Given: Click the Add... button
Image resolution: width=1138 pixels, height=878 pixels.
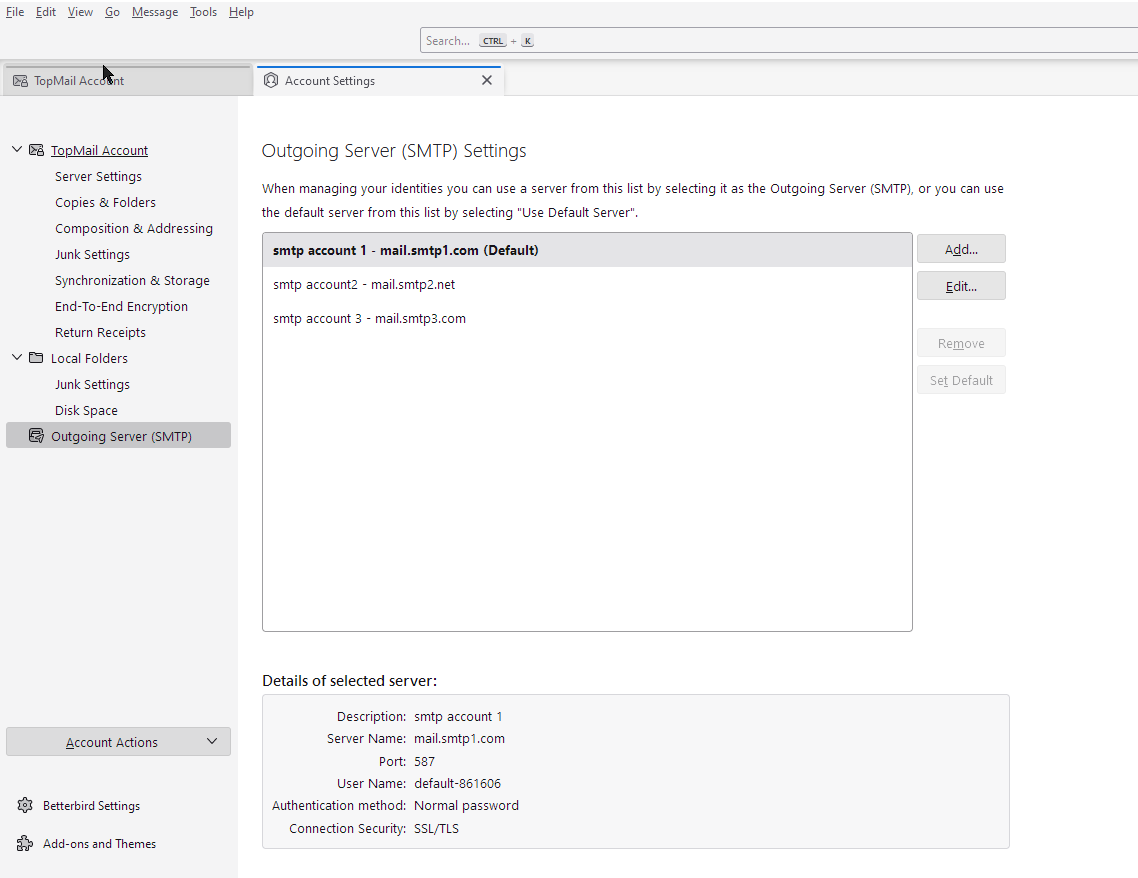Looking at the screenshot, I should click(x=961, y=249).
